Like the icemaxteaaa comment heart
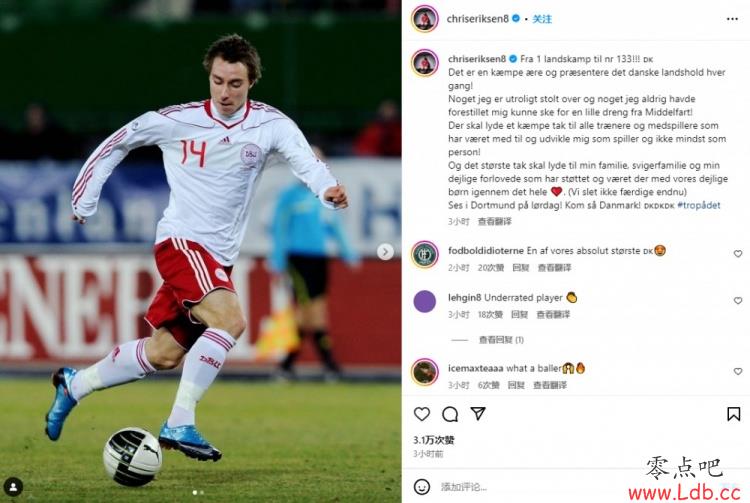The image size is (750, 503). [x=738, y=371]
